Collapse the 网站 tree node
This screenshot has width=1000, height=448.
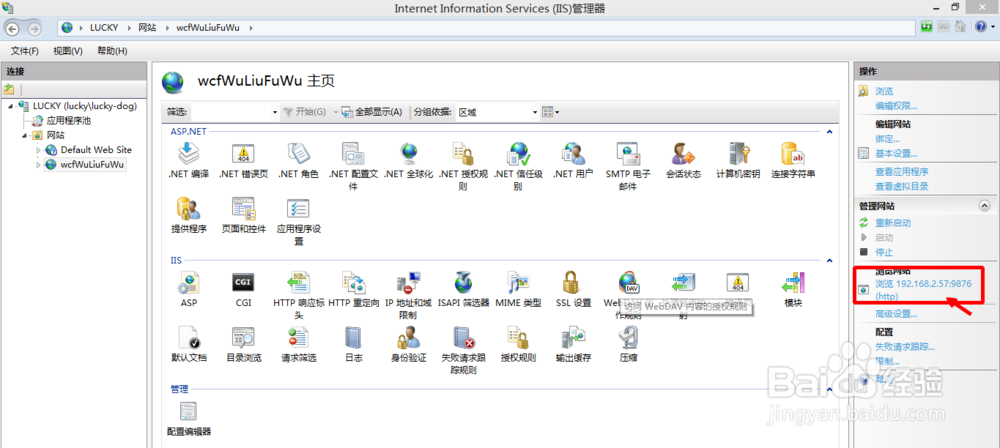24,135
